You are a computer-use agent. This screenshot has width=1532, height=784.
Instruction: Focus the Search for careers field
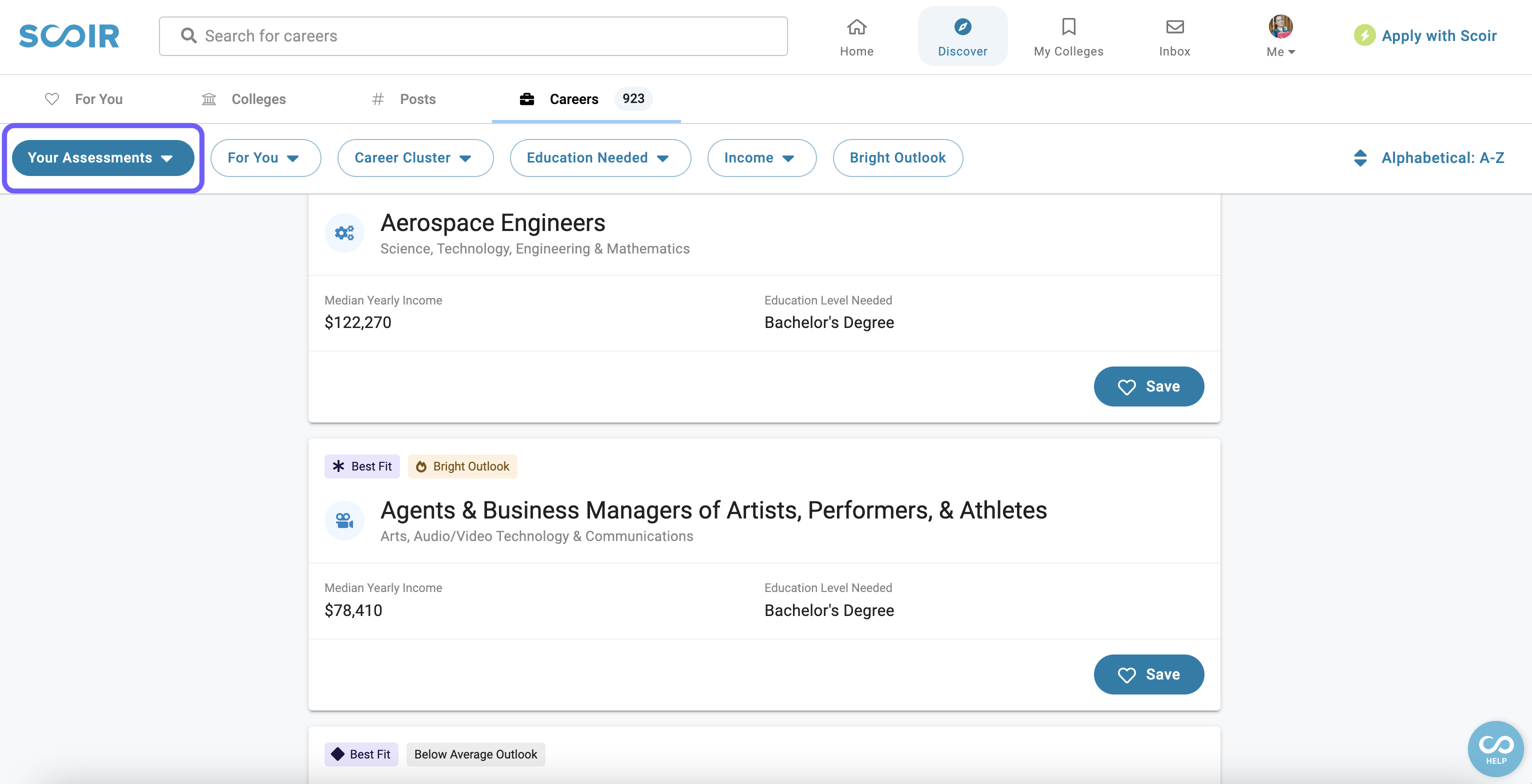(x=473, y=36)
